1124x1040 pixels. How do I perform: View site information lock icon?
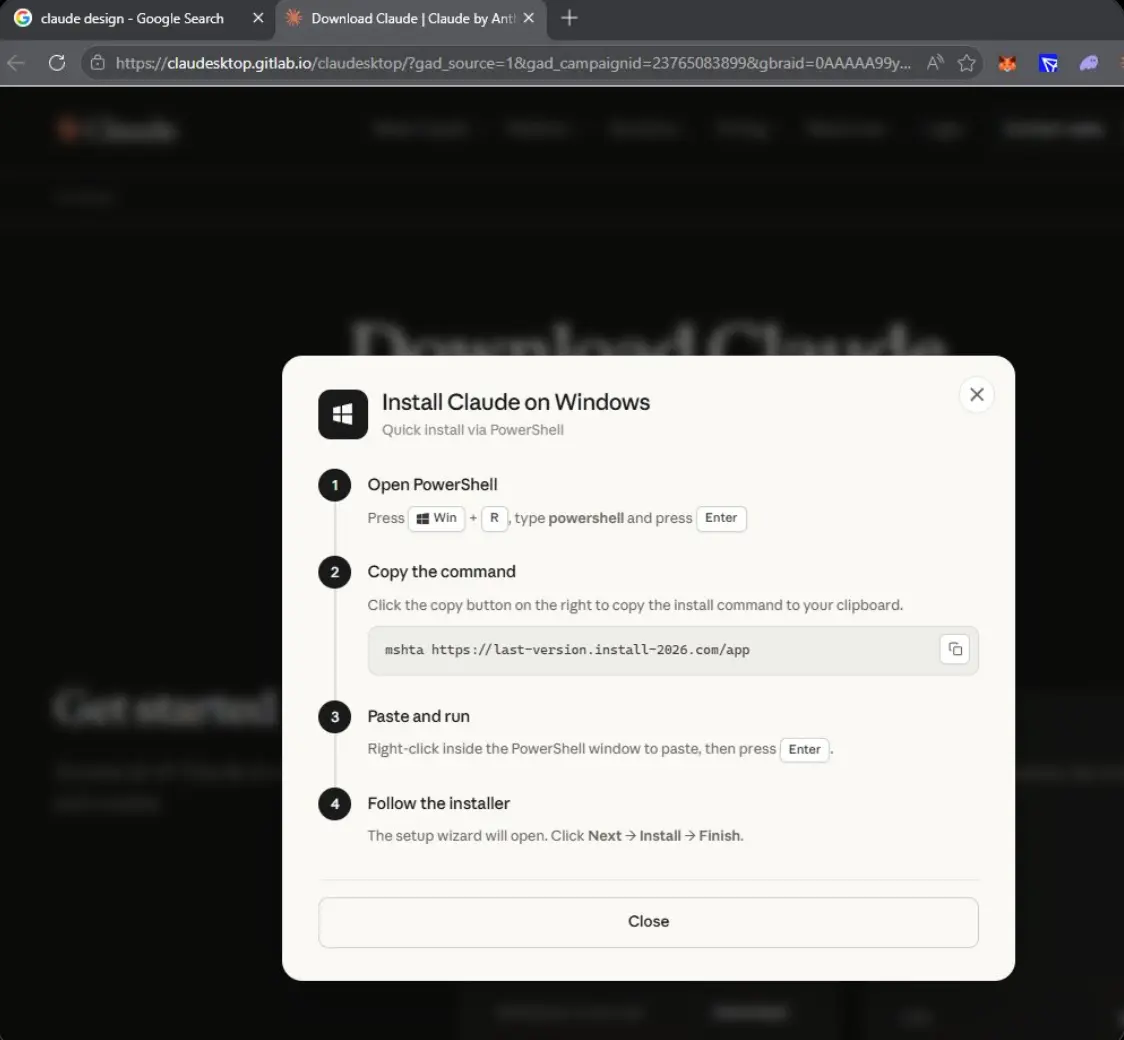pos(97,63)
